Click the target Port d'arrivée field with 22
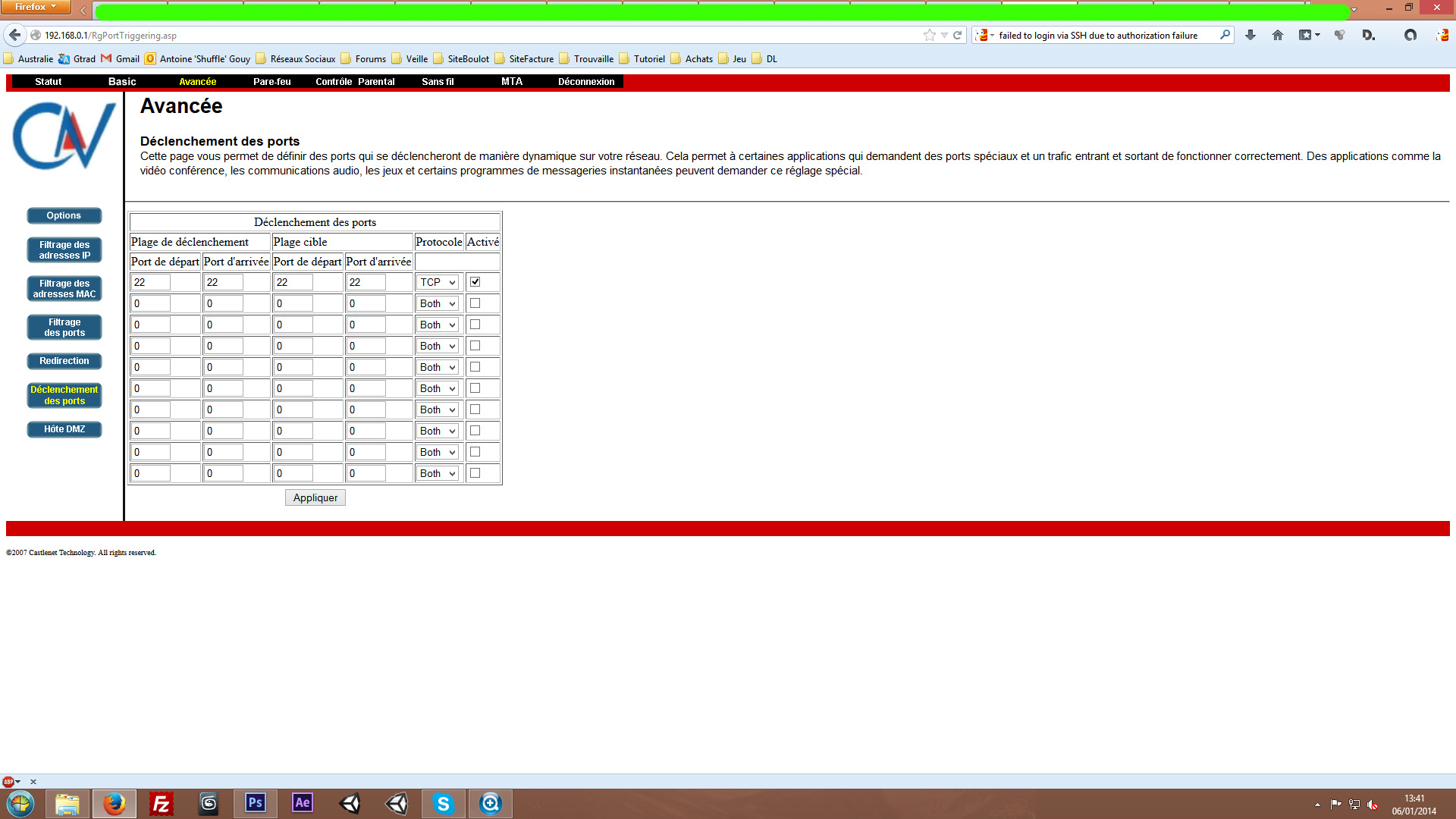 click(x=366, y=282)
